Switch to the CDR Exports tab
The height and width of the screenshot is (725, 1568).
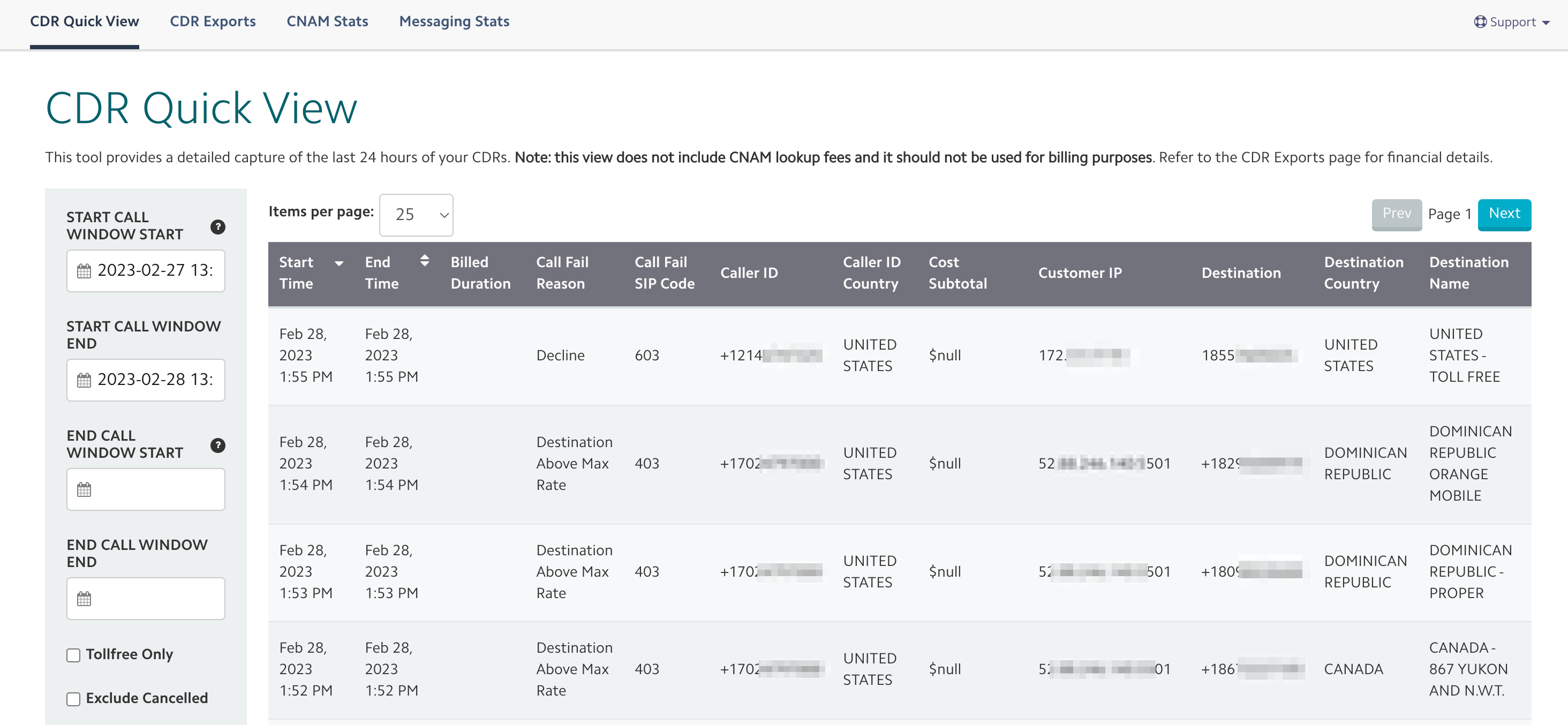pyautogui.click(x=213, y=21)
